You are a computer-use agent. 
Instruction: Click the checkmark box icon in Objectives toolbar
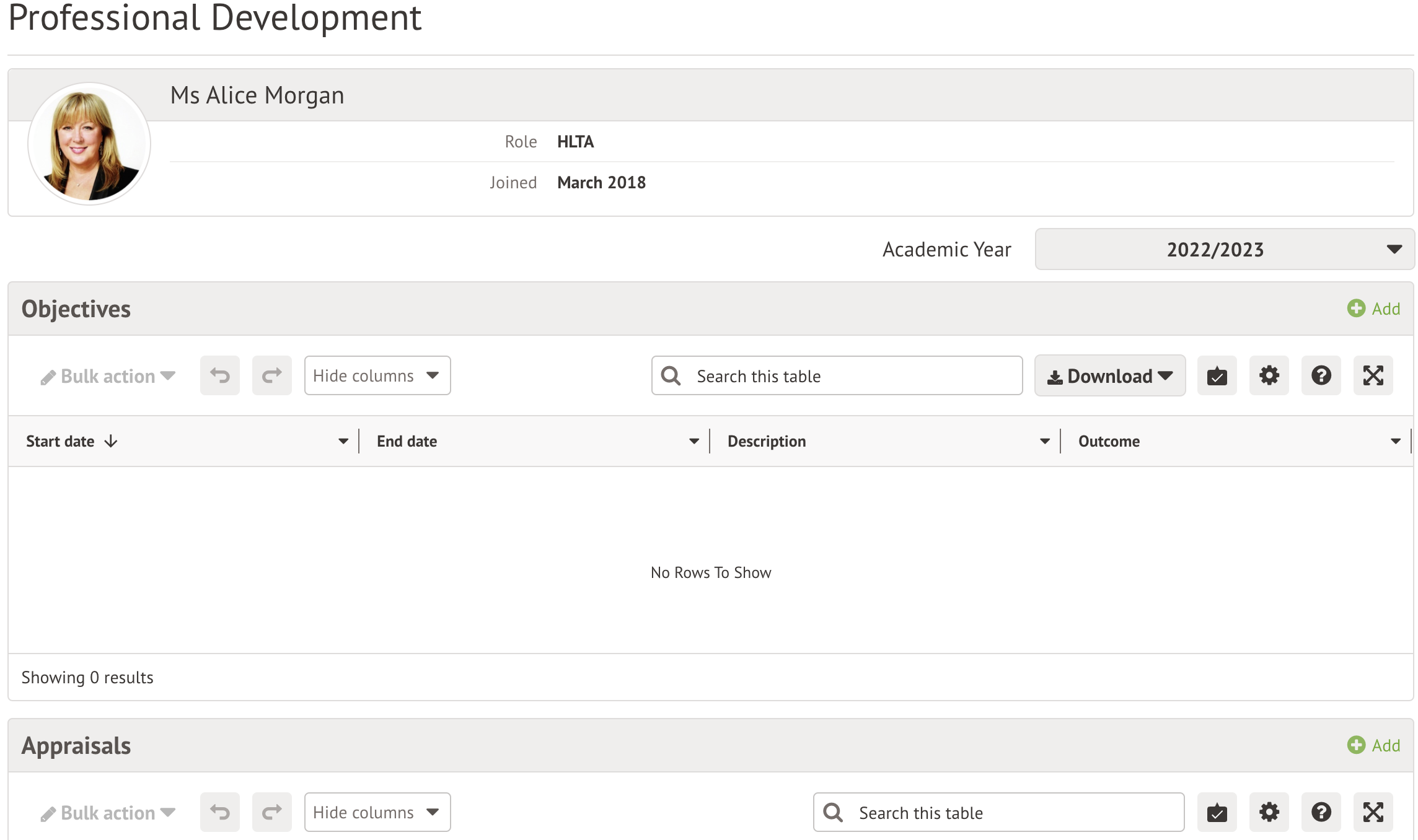tap(1217, 375)
